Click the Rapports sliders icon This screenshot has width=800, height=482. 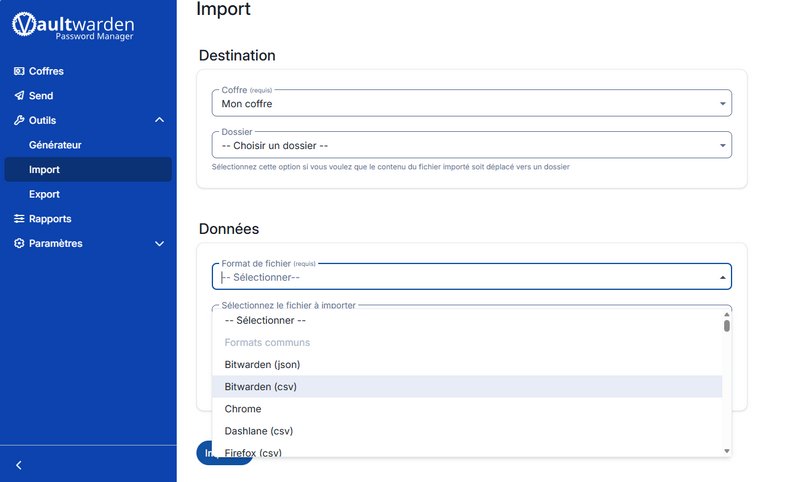(x=19, y=219)
